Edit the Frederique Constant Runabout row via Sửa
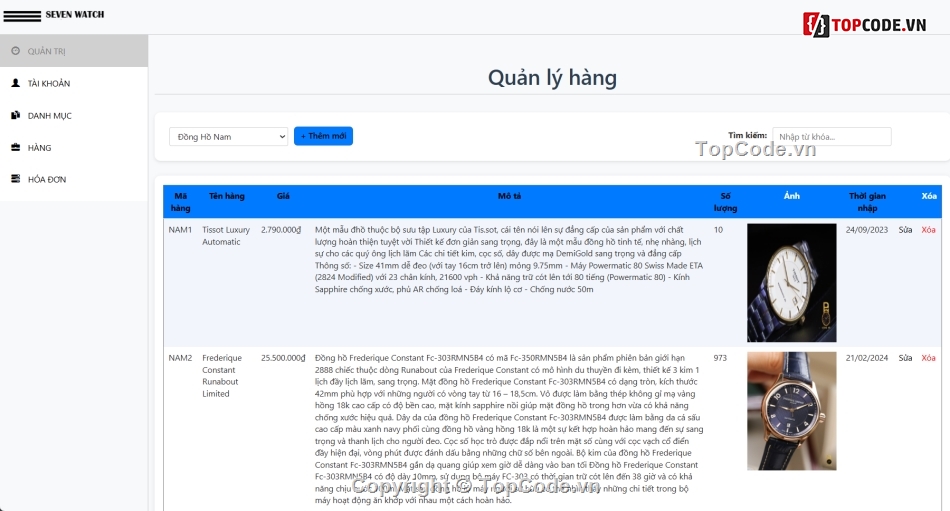The image size is (950, 511). [905, 358]
